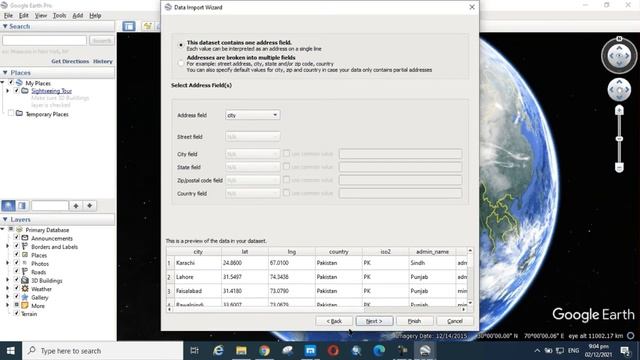Click the Move joystick with hand icon
The width and height of the screenshot is (640, 360).
point(619,90)
